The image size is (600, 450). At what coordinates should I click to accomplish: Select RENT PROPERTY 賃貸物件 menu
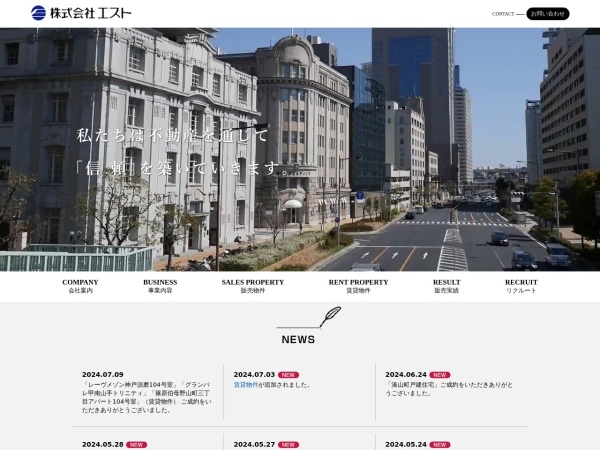[x=358, y=286]
